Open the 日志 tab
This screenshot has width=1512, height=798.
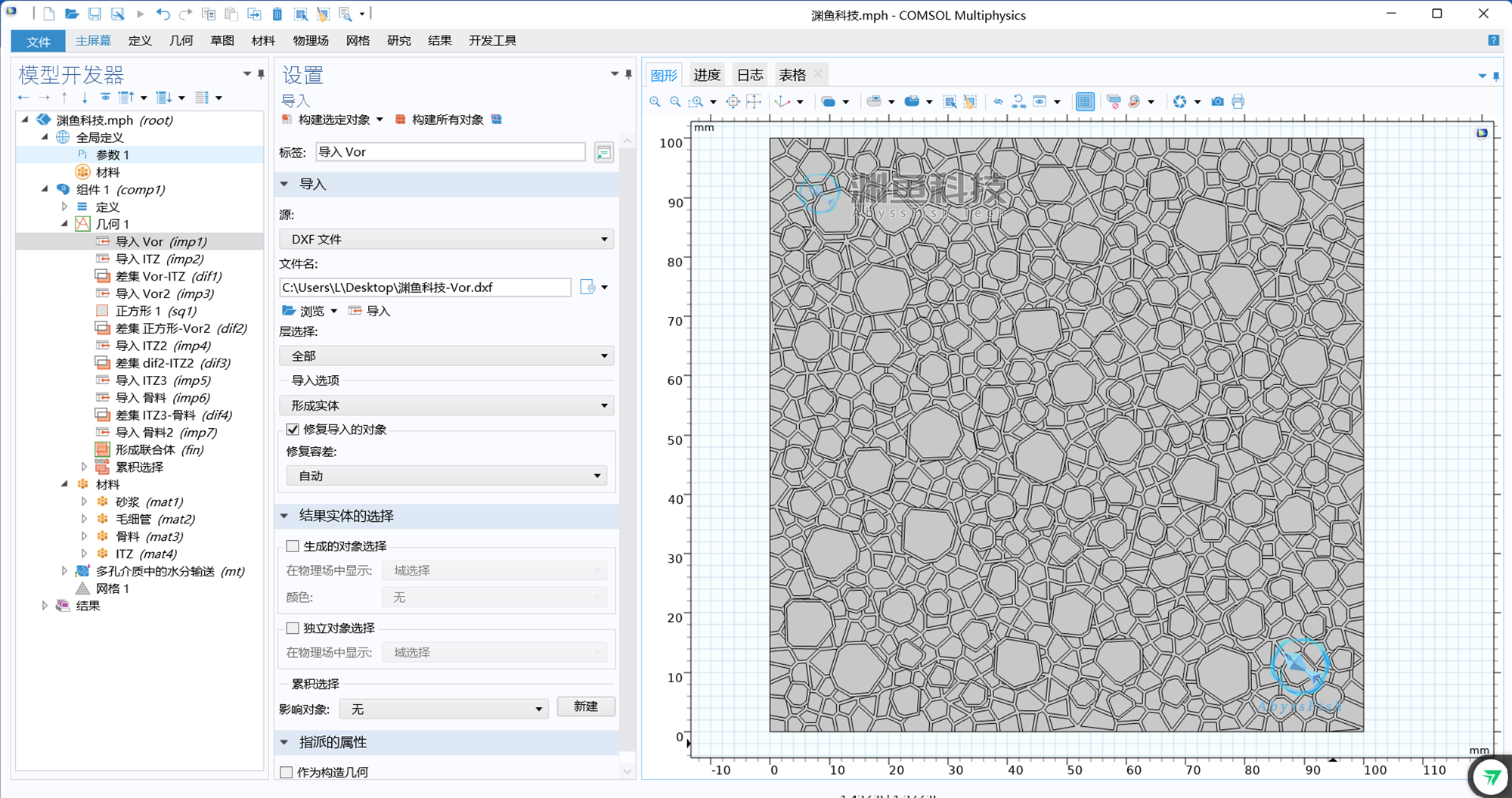click(x=750, y=75)
